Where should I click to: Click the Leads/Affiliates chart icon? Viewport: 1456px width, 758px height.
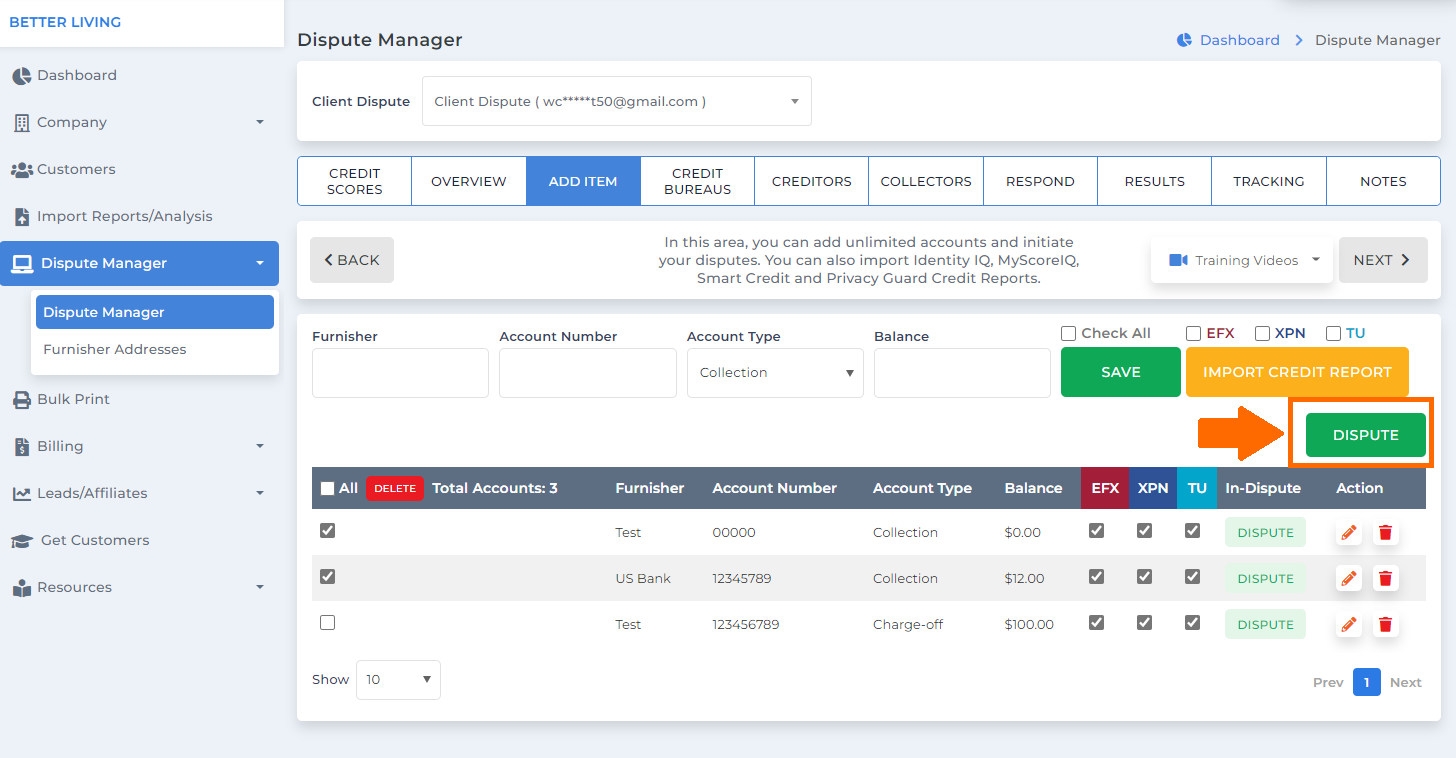click(21, 494)
